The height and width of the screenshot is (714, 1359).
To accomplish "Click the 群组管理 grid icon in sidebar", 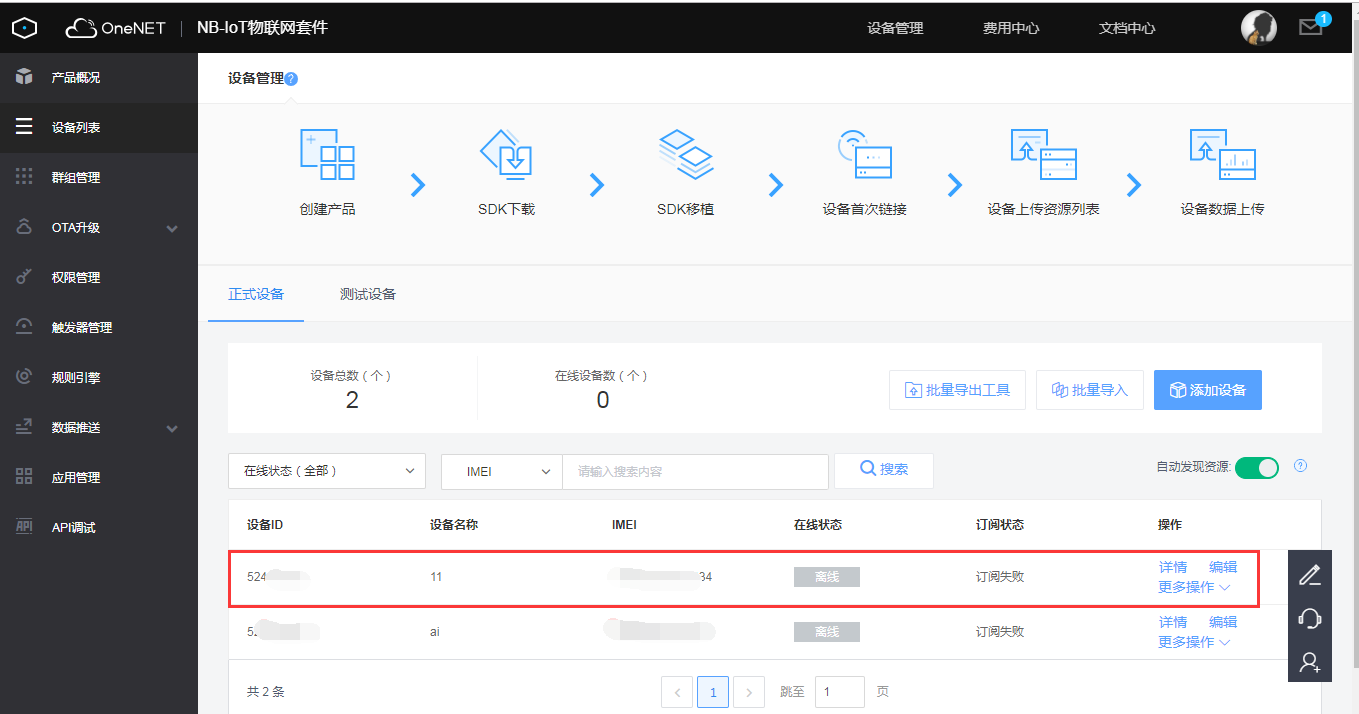I will point(24,177).
